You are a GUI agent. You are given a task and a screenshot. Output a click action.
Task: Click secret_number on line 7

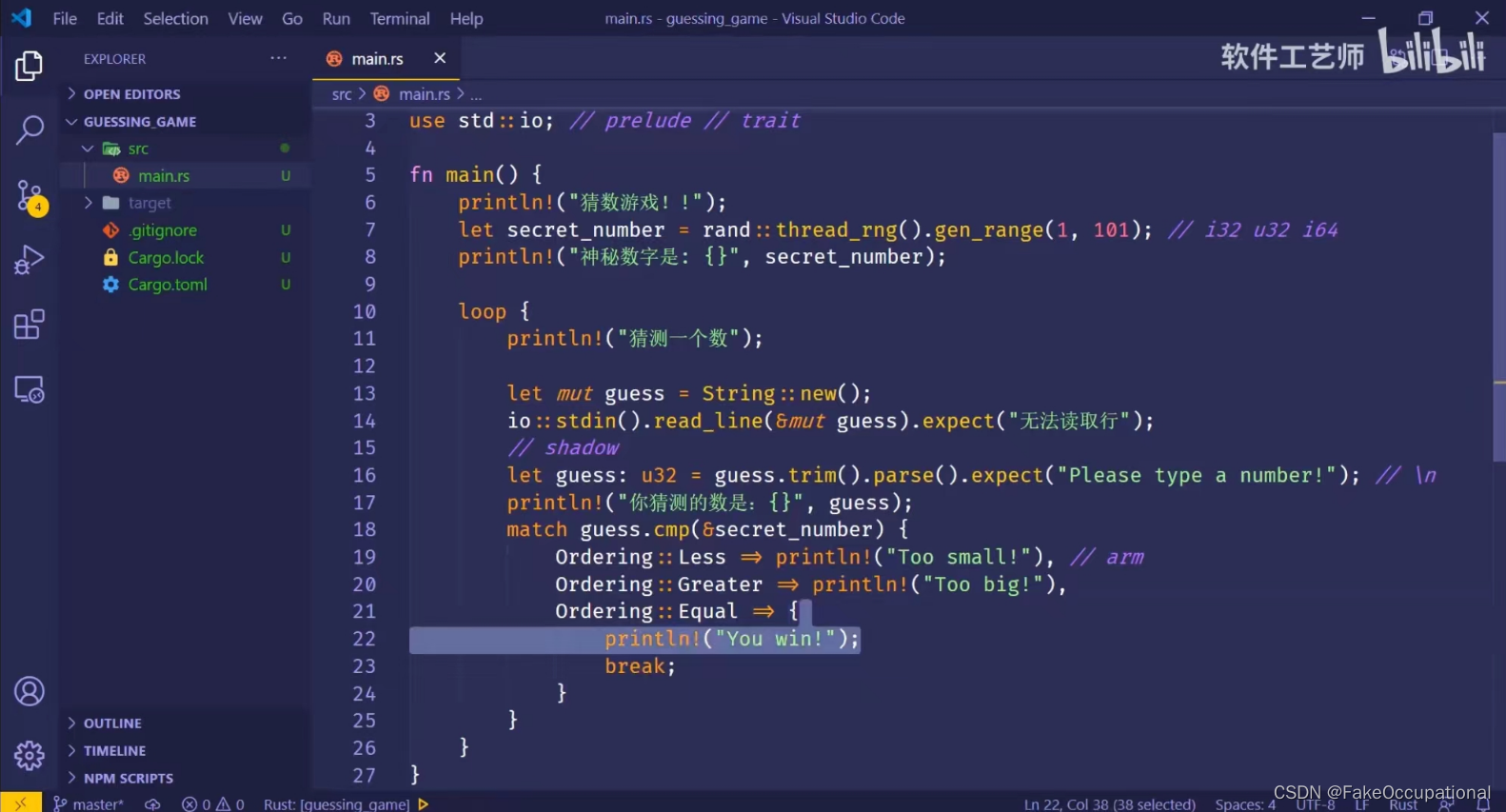point(585,229)
